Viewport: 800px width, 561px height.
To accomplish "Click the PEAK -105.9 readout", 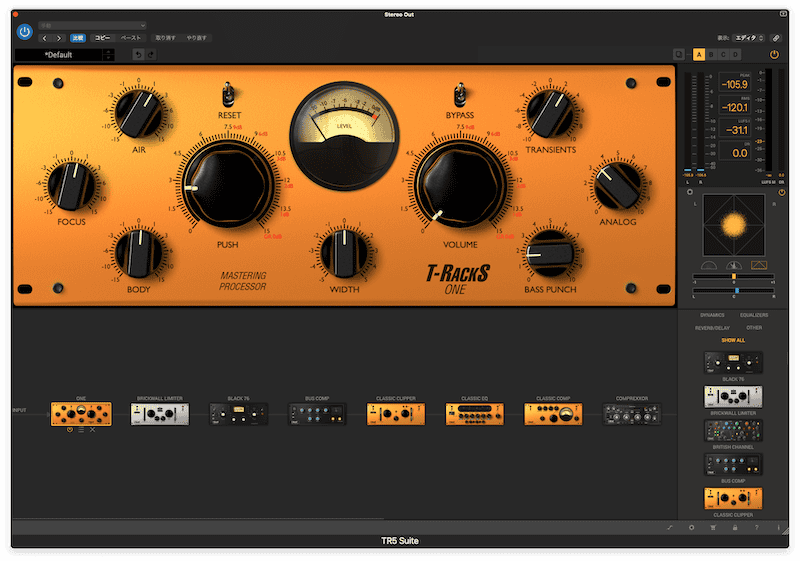I will pos(735,83).
